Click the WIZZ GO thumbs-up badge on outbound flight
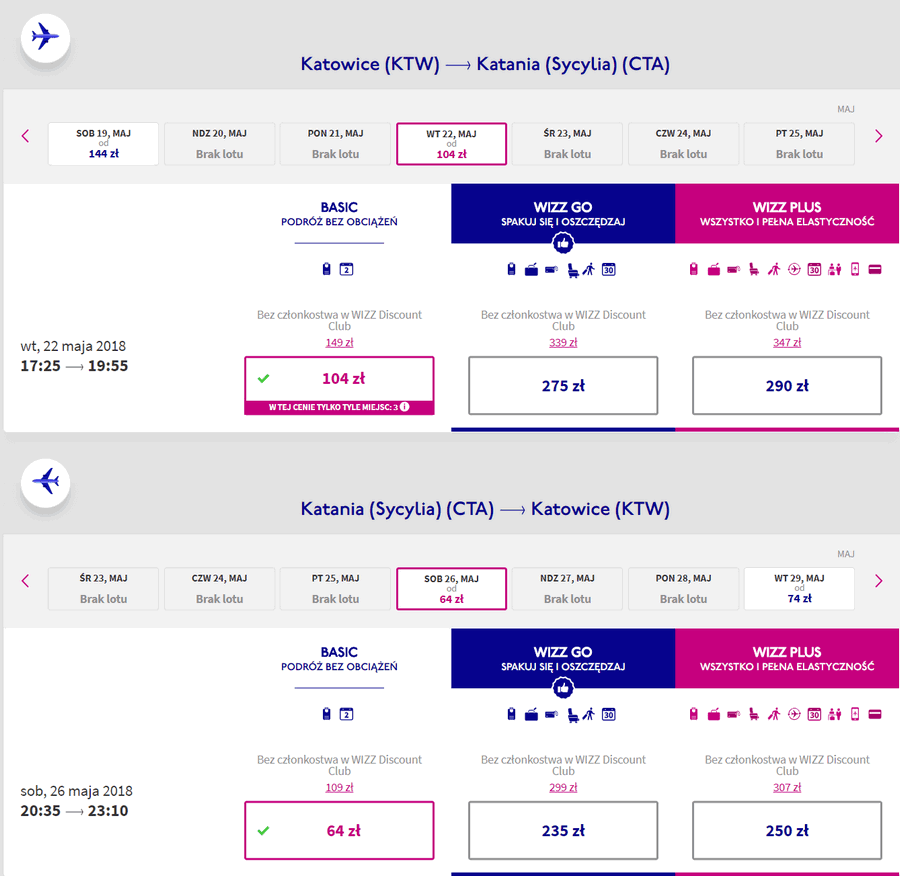Image resolution: width=900 pixels, height=876 pixels. [563, 243]
